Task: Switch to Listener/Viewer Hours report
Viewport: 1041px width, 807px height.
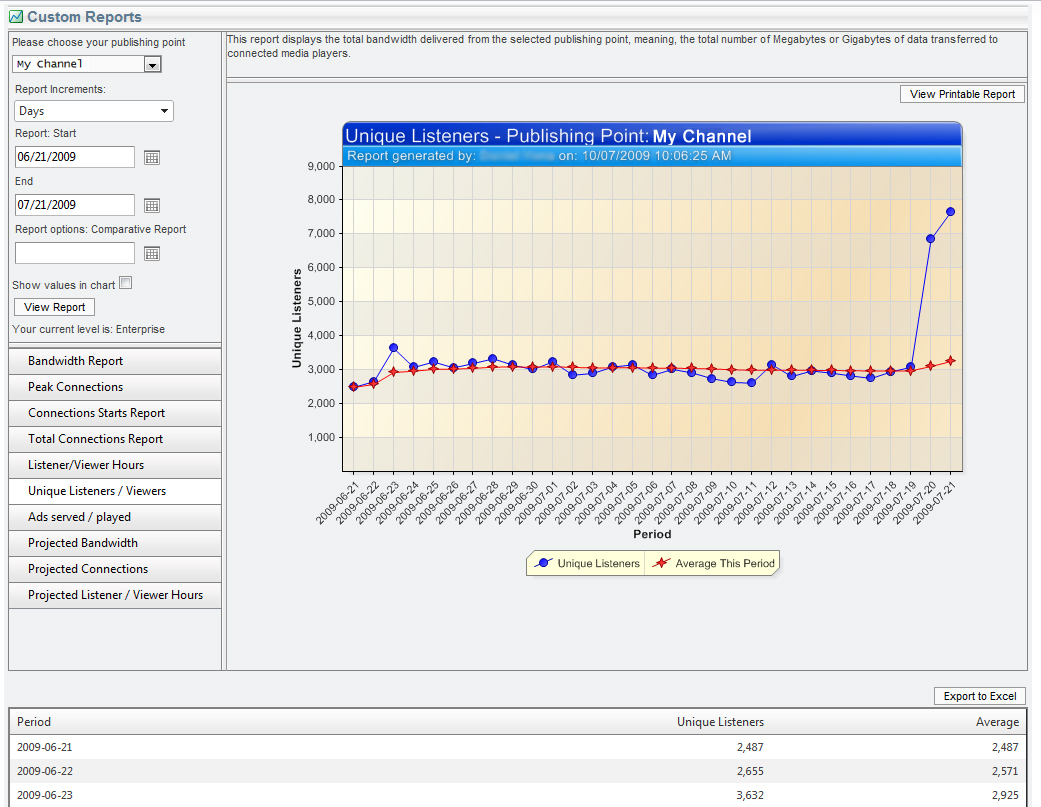Action: pos(115,465)
